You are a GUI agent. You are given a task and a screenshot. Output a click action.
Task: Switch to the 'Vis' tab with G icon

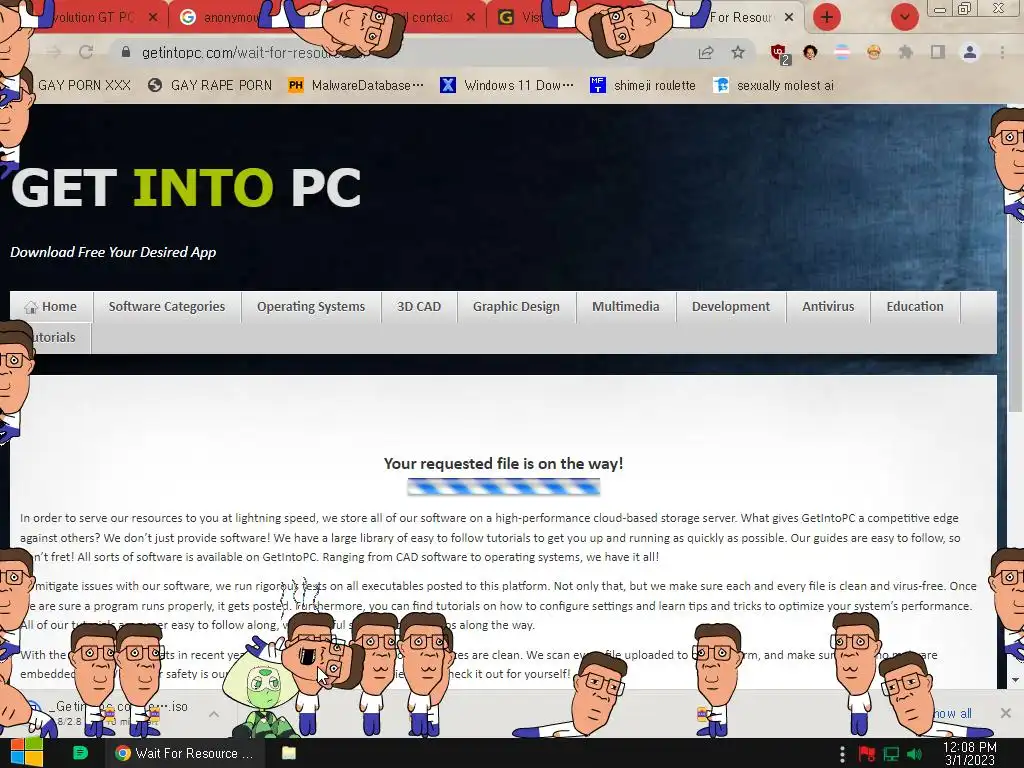522,17
